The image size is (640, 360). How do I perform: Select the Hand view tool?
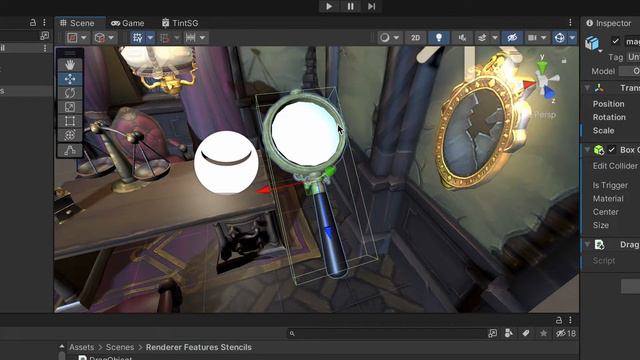click(70, 65)
